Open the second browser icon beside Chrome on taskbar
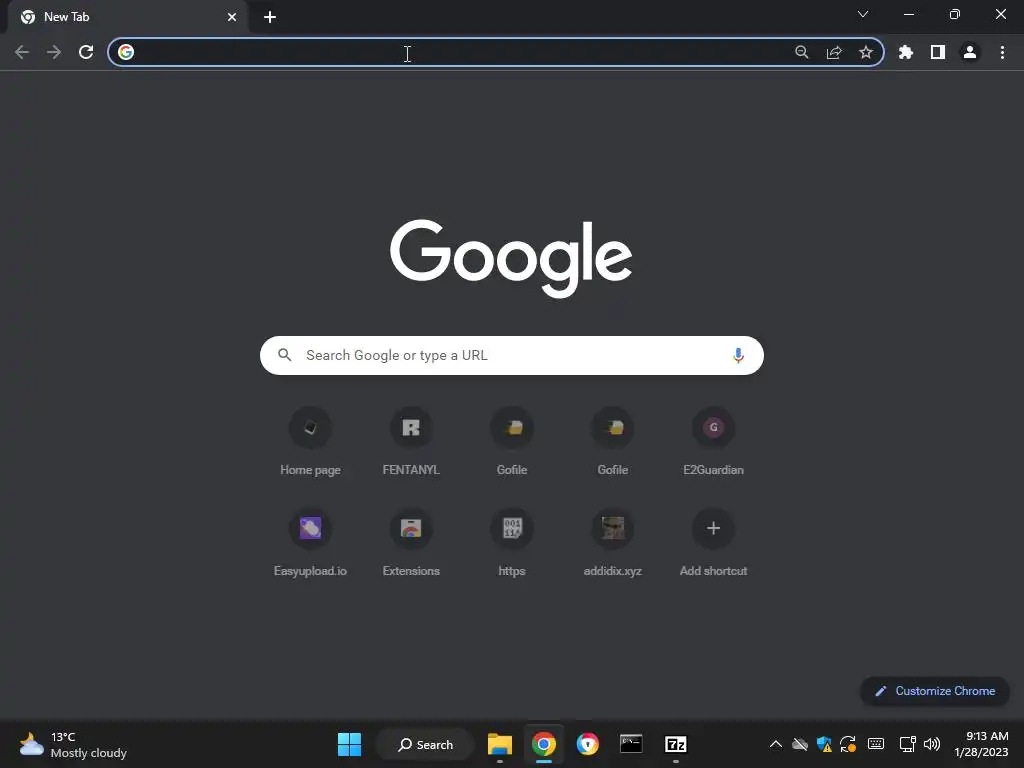This screenshot has width=1024, height=768. pos(587,744)
